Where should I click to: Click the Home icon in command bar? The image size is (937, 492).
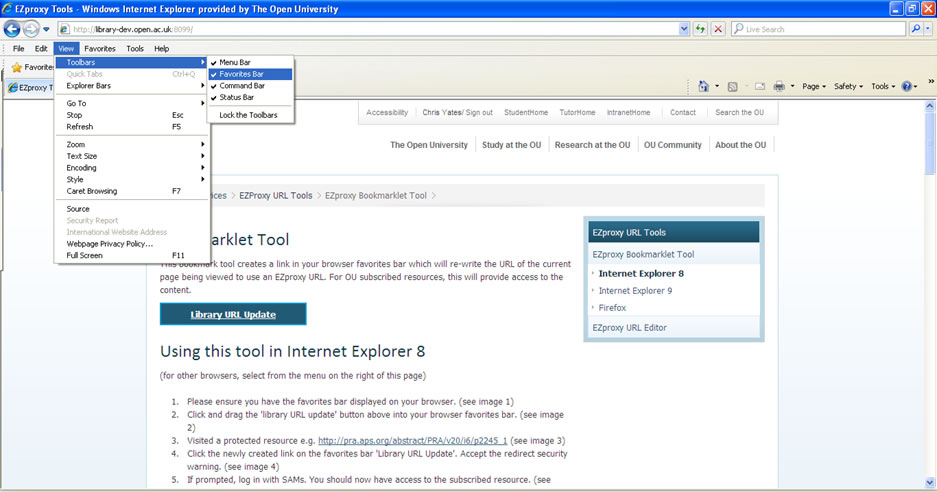coord(703,86)
